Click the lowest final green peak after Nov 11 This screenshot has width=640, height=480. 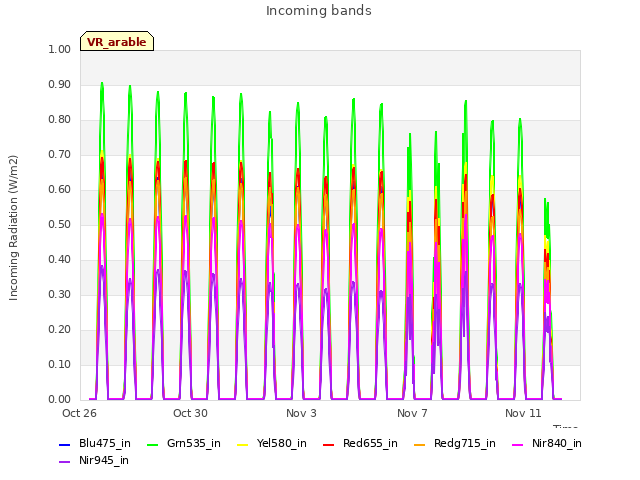coord(545,199)
